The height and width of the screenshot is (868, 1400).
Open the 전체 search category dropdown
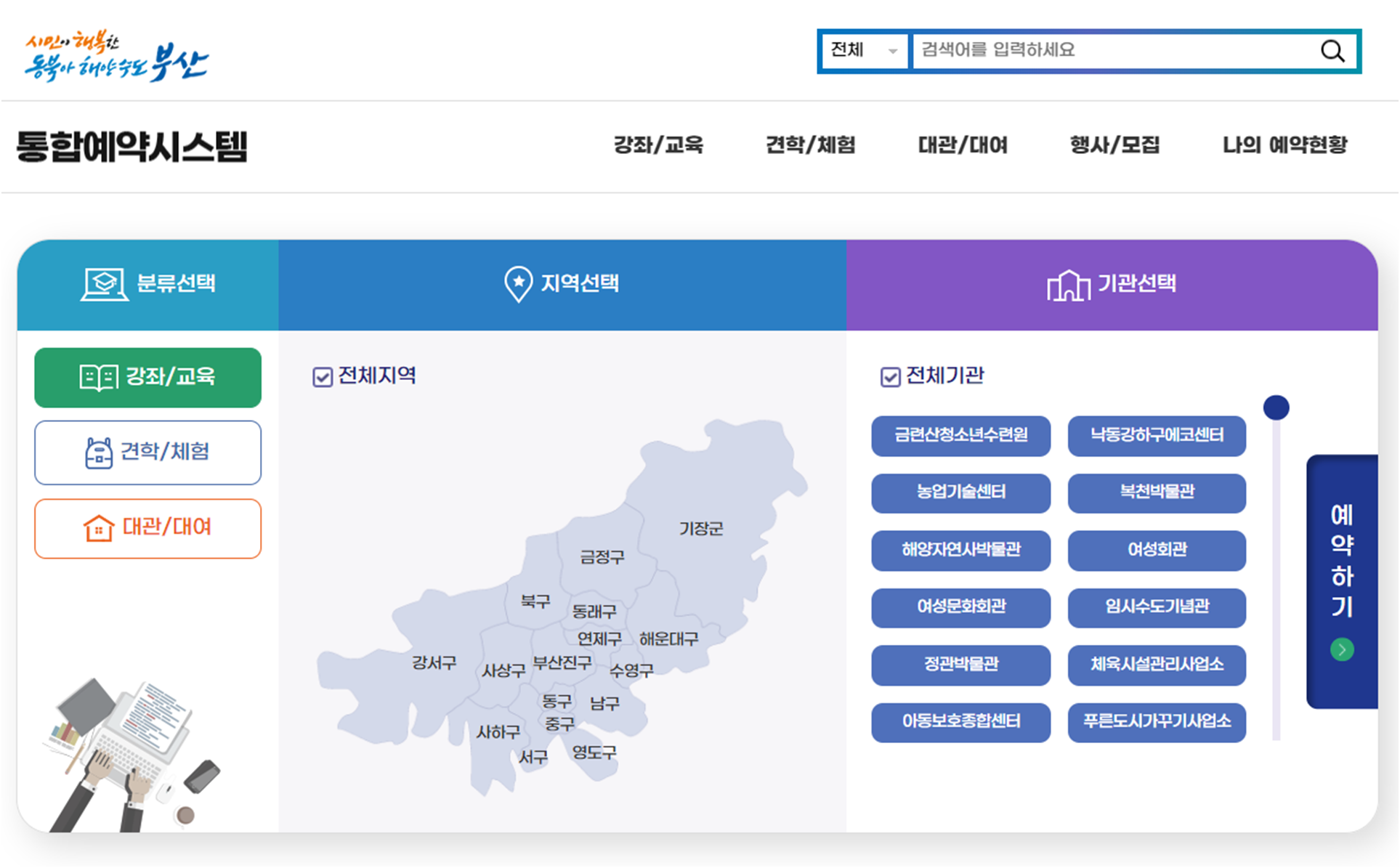click(x=865, y=51)
